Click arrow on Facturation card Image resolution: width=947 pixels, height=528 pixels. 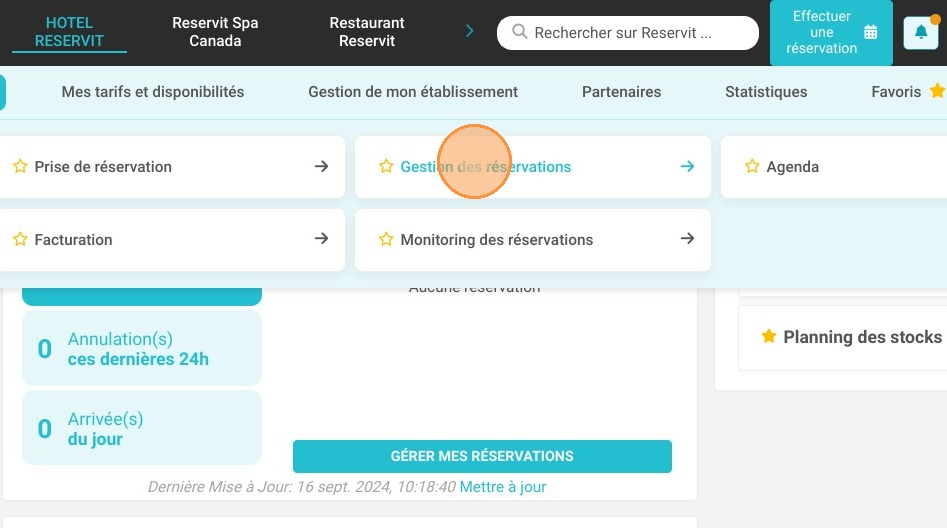pos(321,239)
